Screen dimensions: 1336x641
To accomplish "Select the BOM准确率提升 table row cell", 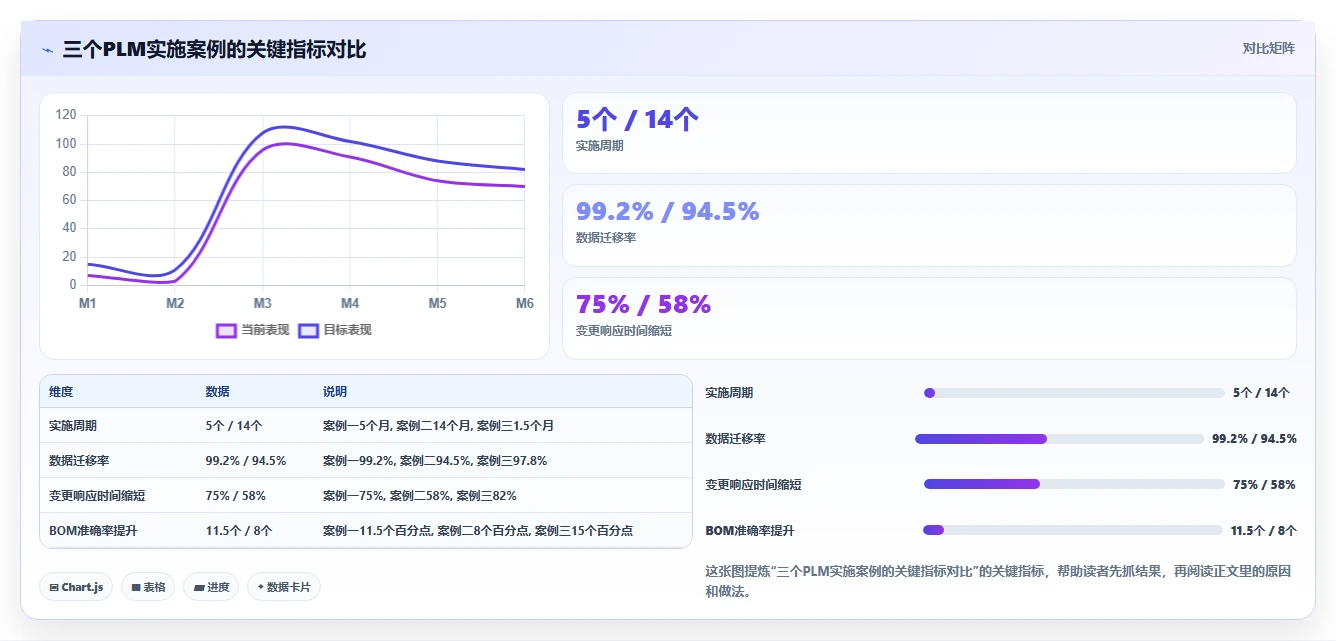I will [93, 531].
